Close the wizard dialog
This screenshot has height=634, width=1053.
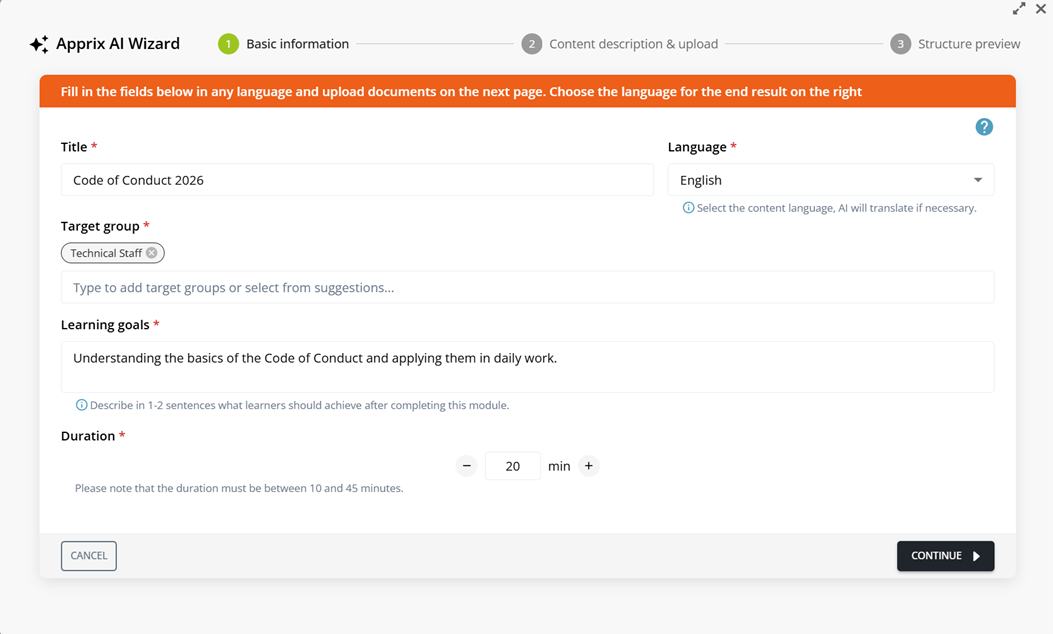[x=1041, y=9]
